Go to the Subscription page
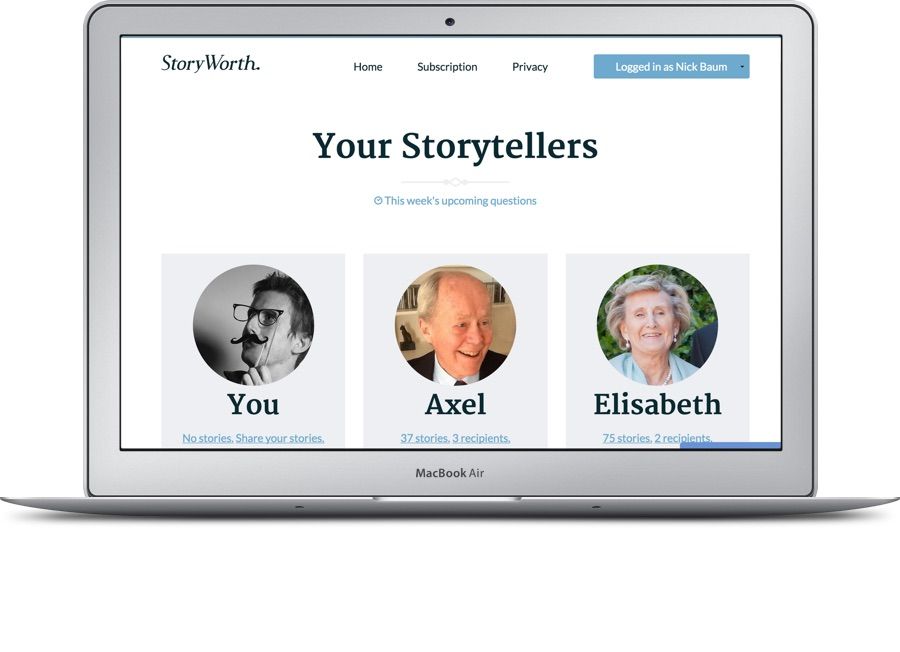The width and height of the screenshot is (900, 652). pyautogui.click(x=447, y=67)
